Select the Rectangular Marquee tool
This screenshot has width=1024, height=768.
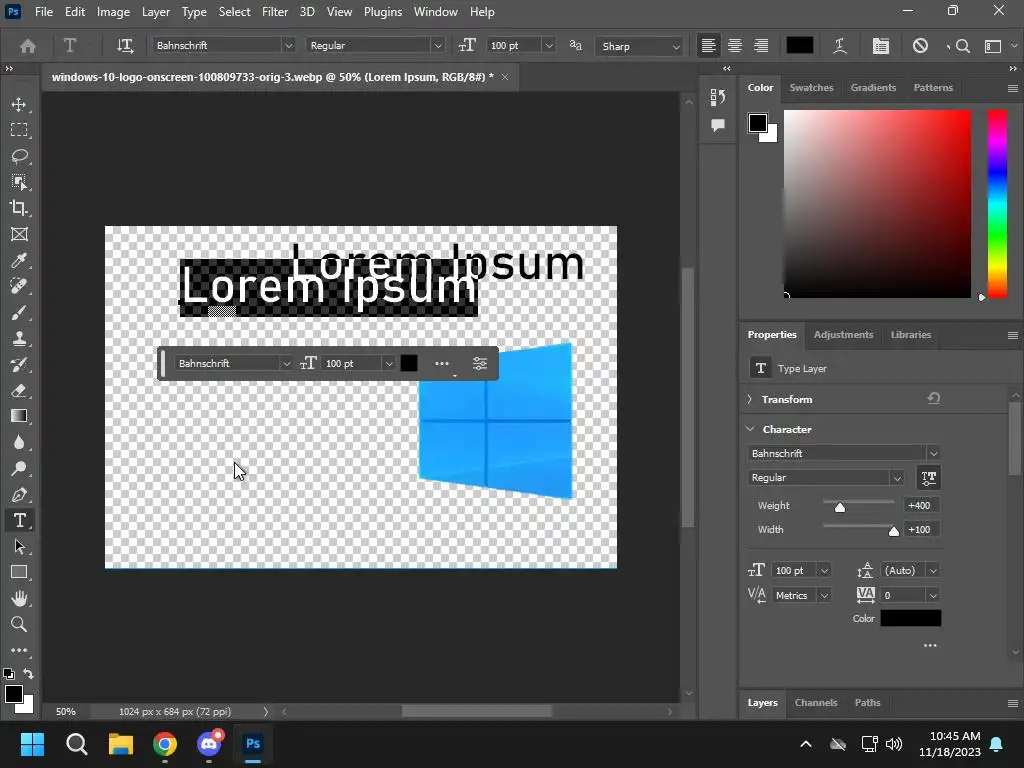(19, 130)
